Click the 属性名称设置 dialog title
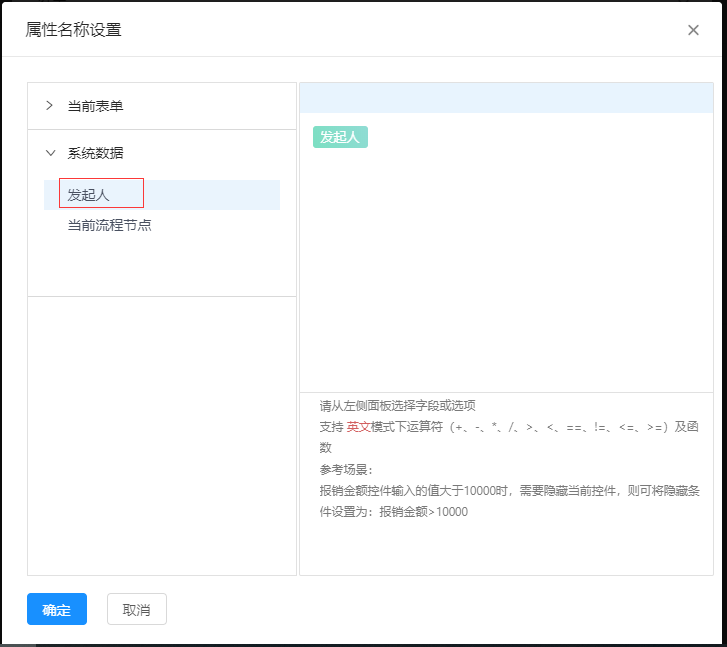The image size is (727, 647). point(73,30)
